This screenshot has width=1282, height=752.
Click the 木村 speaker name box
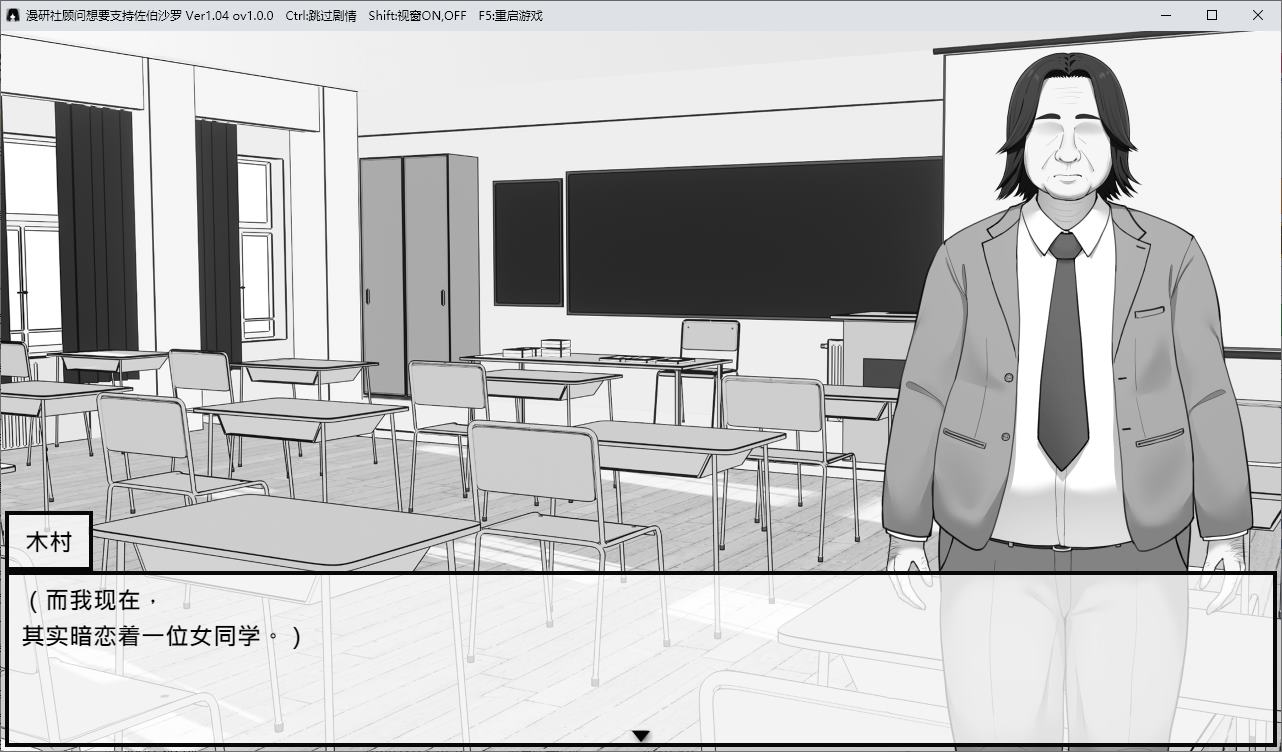(x=49, y=542)
